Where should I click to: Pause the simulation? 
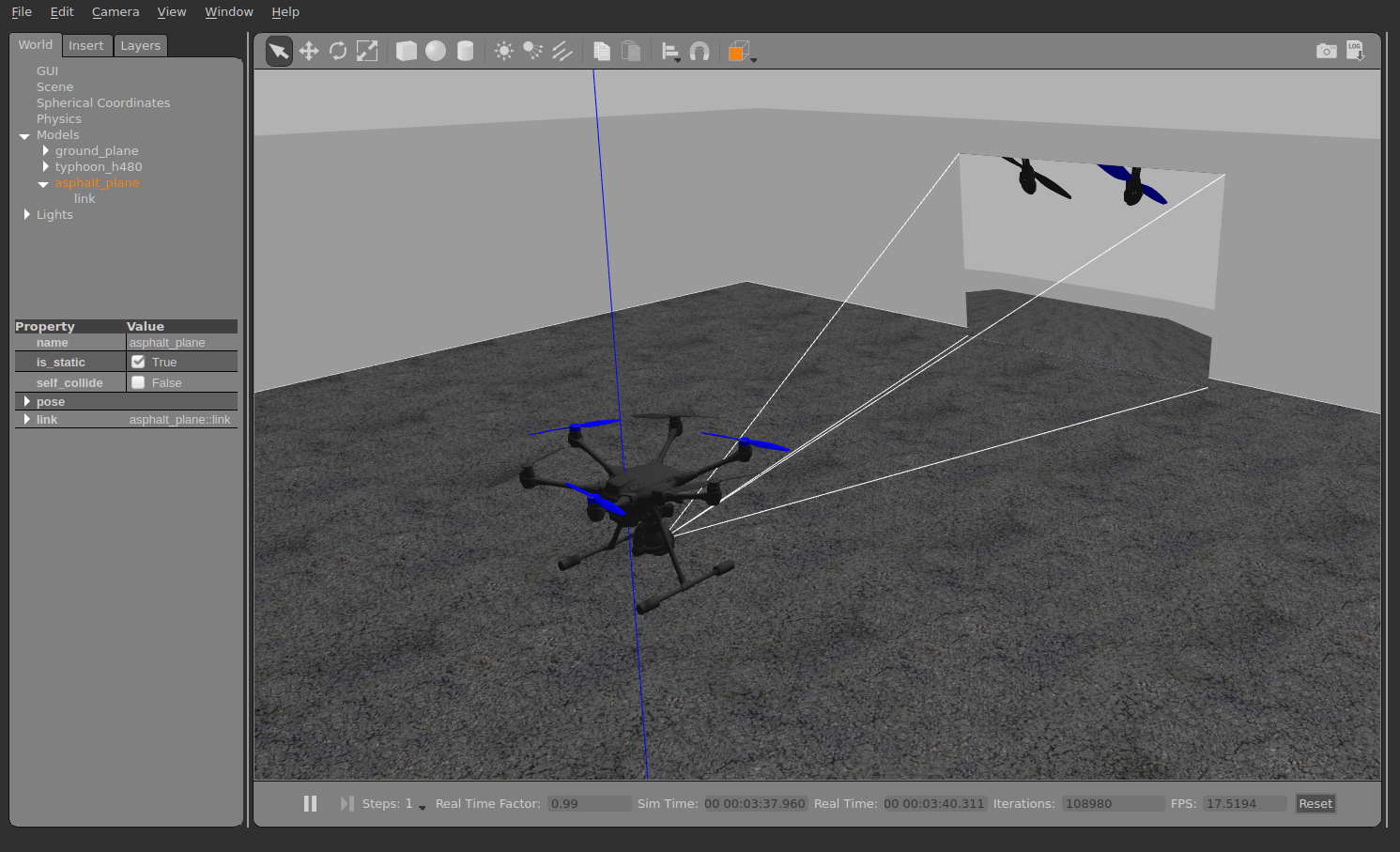point(311,803)
